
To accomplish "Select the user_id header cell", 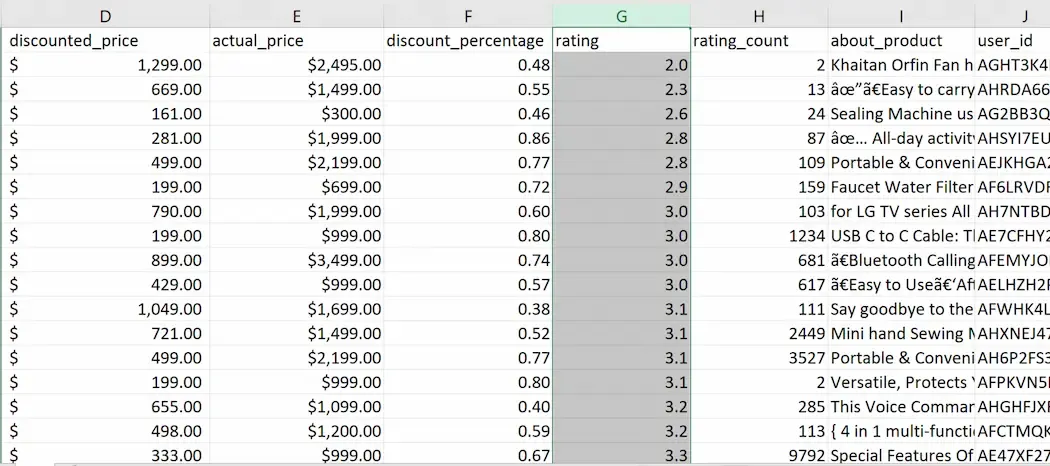I will [x=1012, y=41].
